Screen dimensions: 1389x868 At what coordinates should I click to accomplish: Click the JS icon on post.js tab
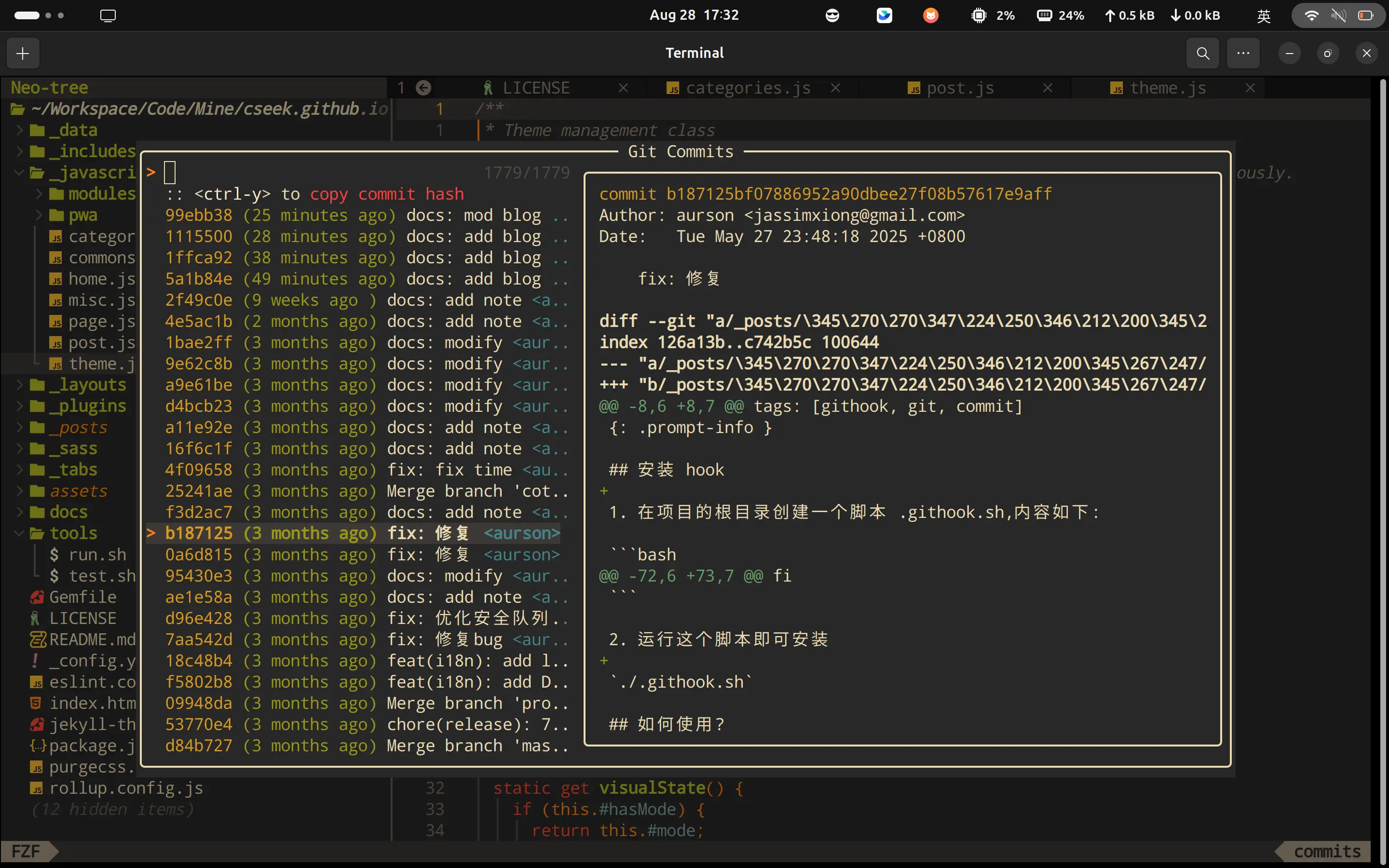[914, 88]
